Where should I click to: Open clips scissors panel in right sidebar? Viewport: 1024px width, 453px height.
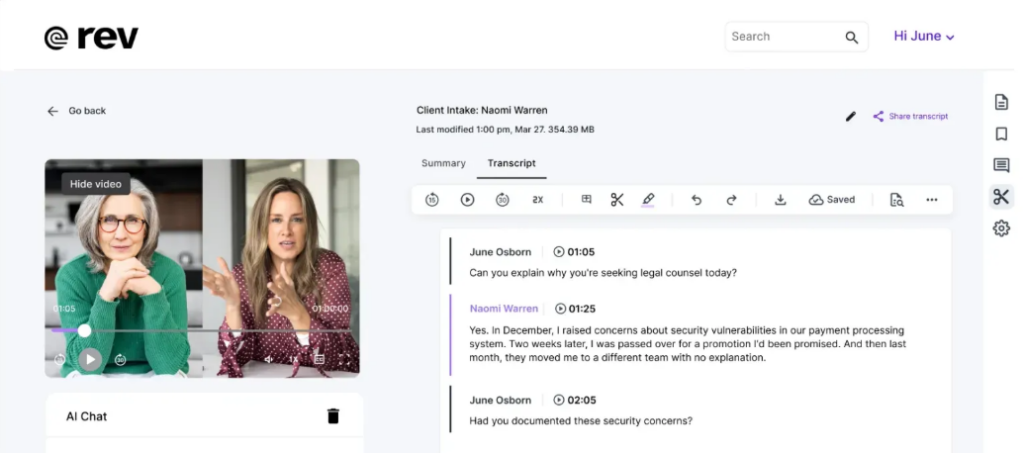tap(1001, 196)
